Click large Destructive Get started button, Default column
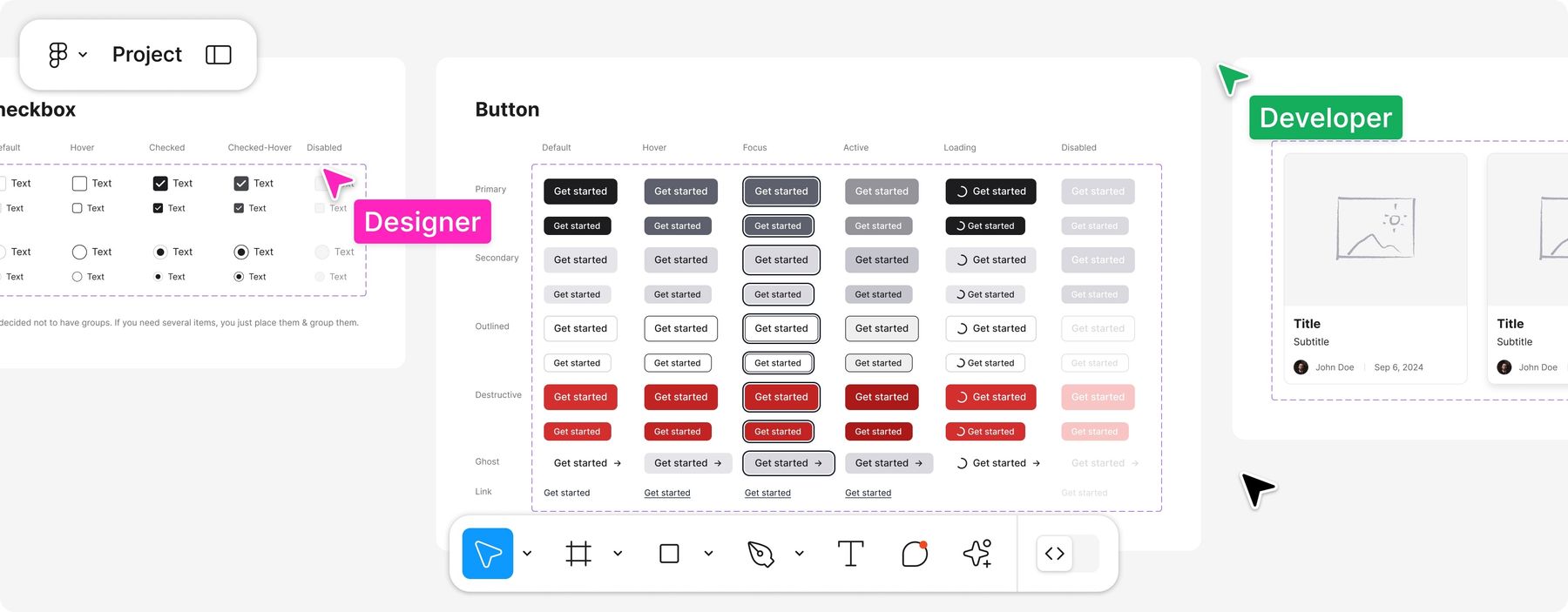Image resolution: width=1568 pixels, height=612 pixels. click(x=580, y=397)
